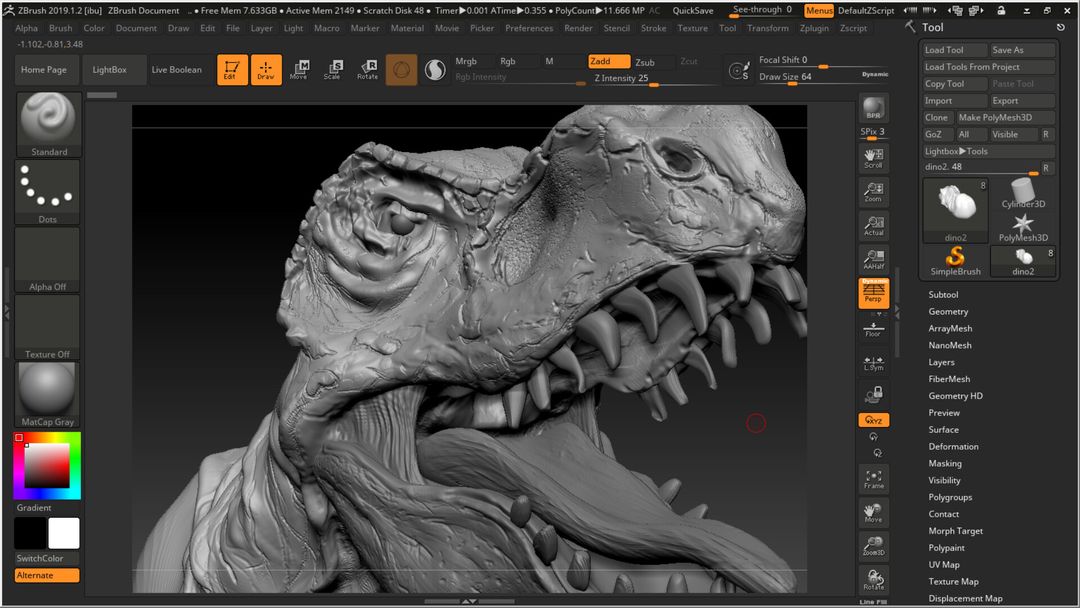The width and height of the screenshot is (1080, 608).
Task: Toggle Rgb mode
Action: pyautogui.click(x=508, y=61)
